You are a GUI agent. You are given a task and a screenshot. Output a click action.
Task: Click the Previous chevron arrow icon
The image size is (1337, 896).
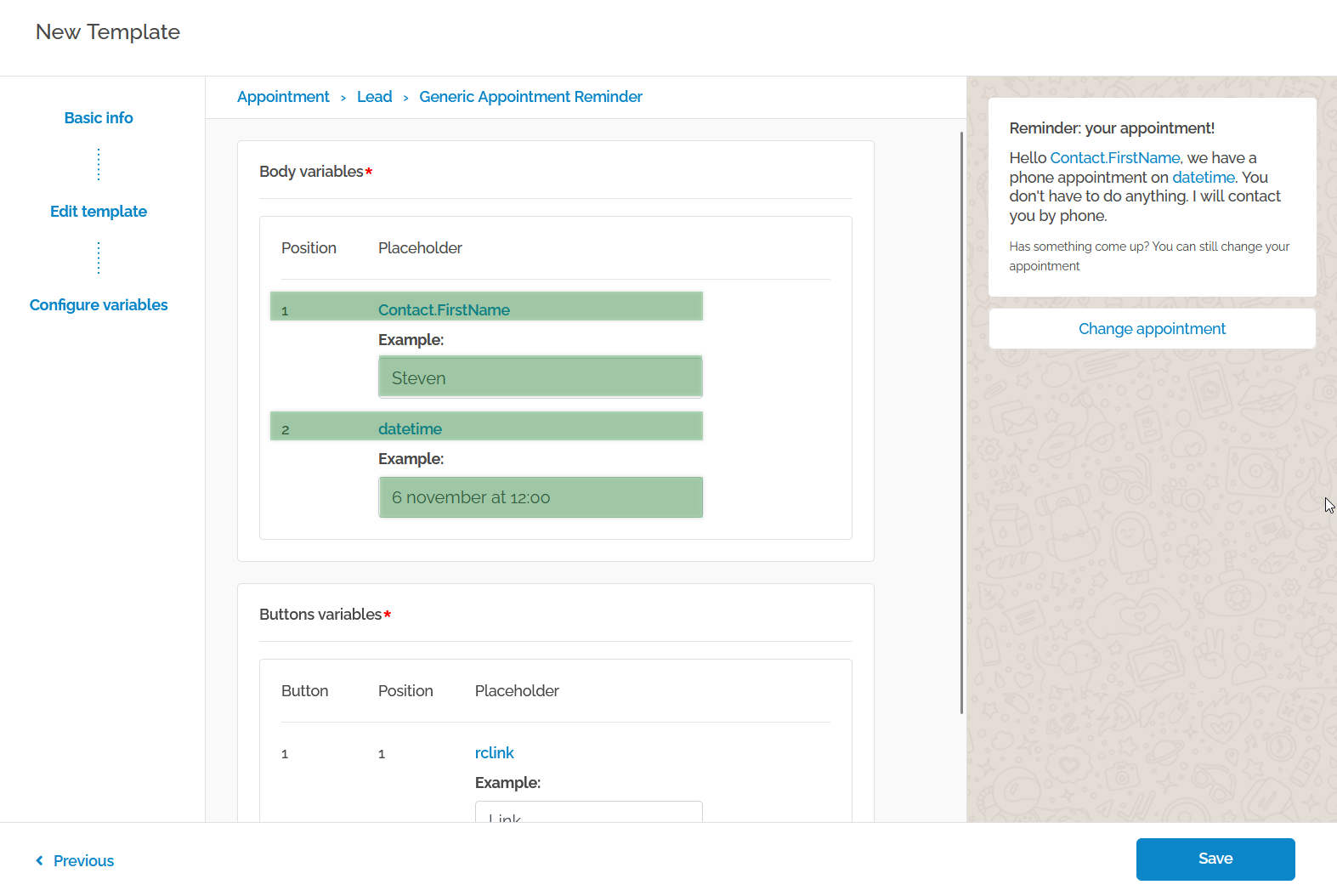point(39,860)
